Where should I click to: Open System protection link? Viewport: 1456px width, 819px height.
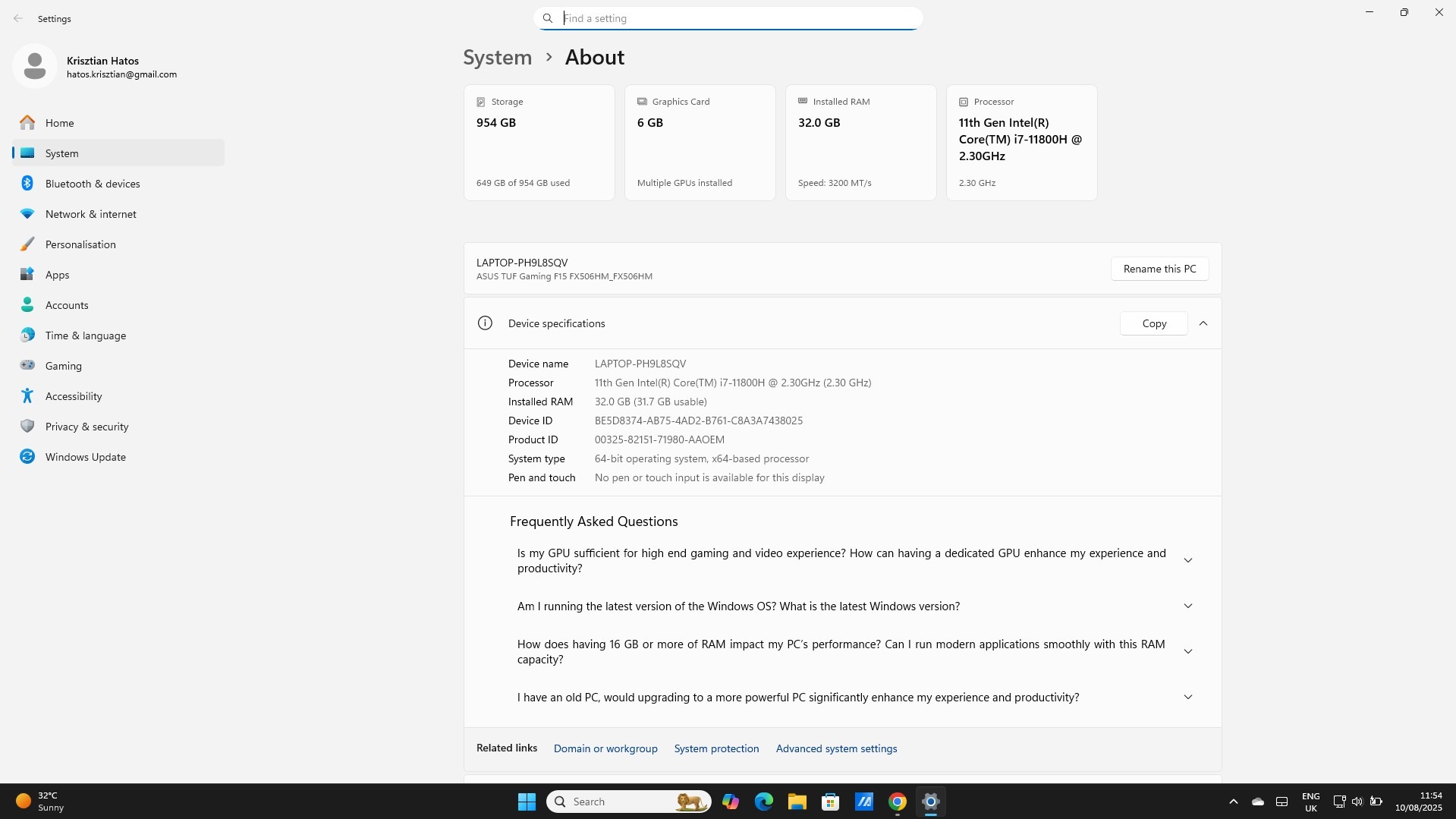pos(716,748)
